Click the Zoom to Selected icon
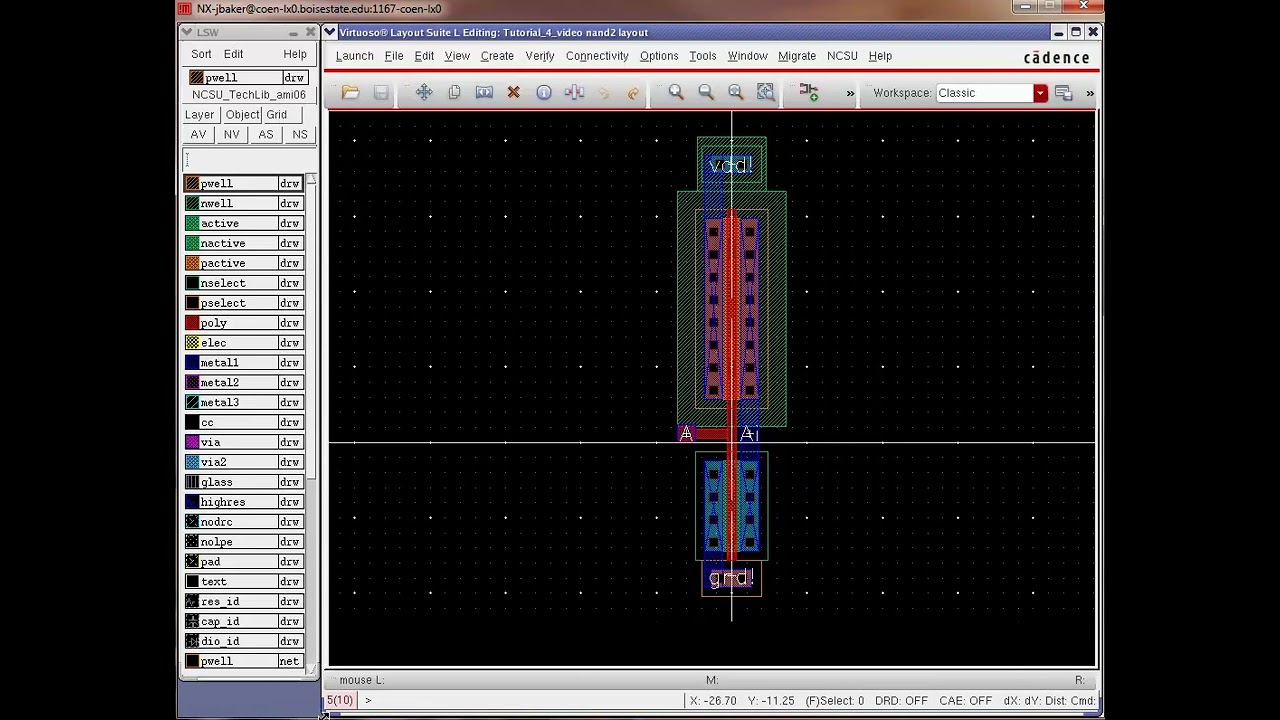 pos(766,93)
